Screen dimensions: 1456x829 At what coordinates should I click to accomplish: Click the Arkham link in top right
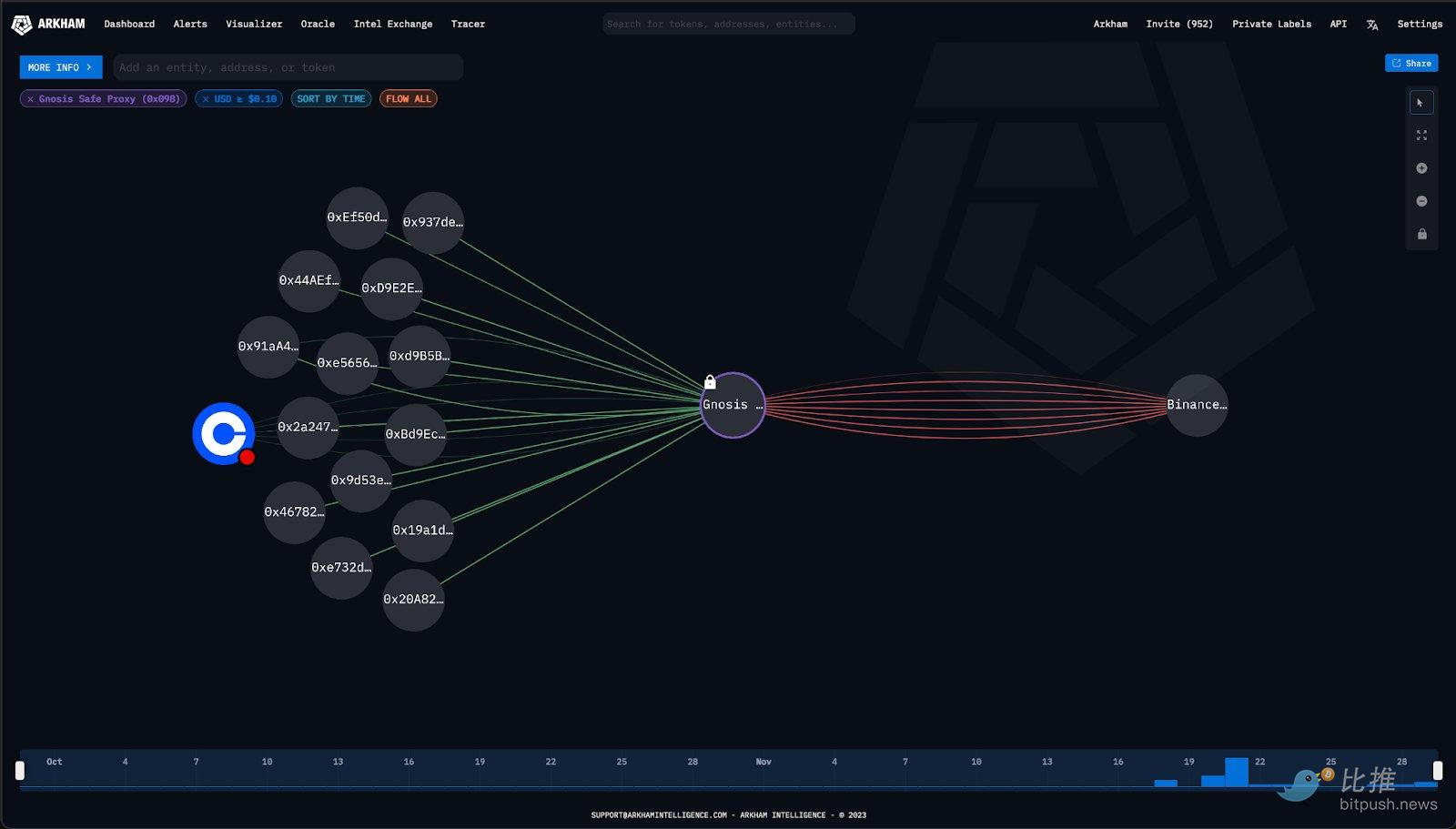tap(1110, 25)
